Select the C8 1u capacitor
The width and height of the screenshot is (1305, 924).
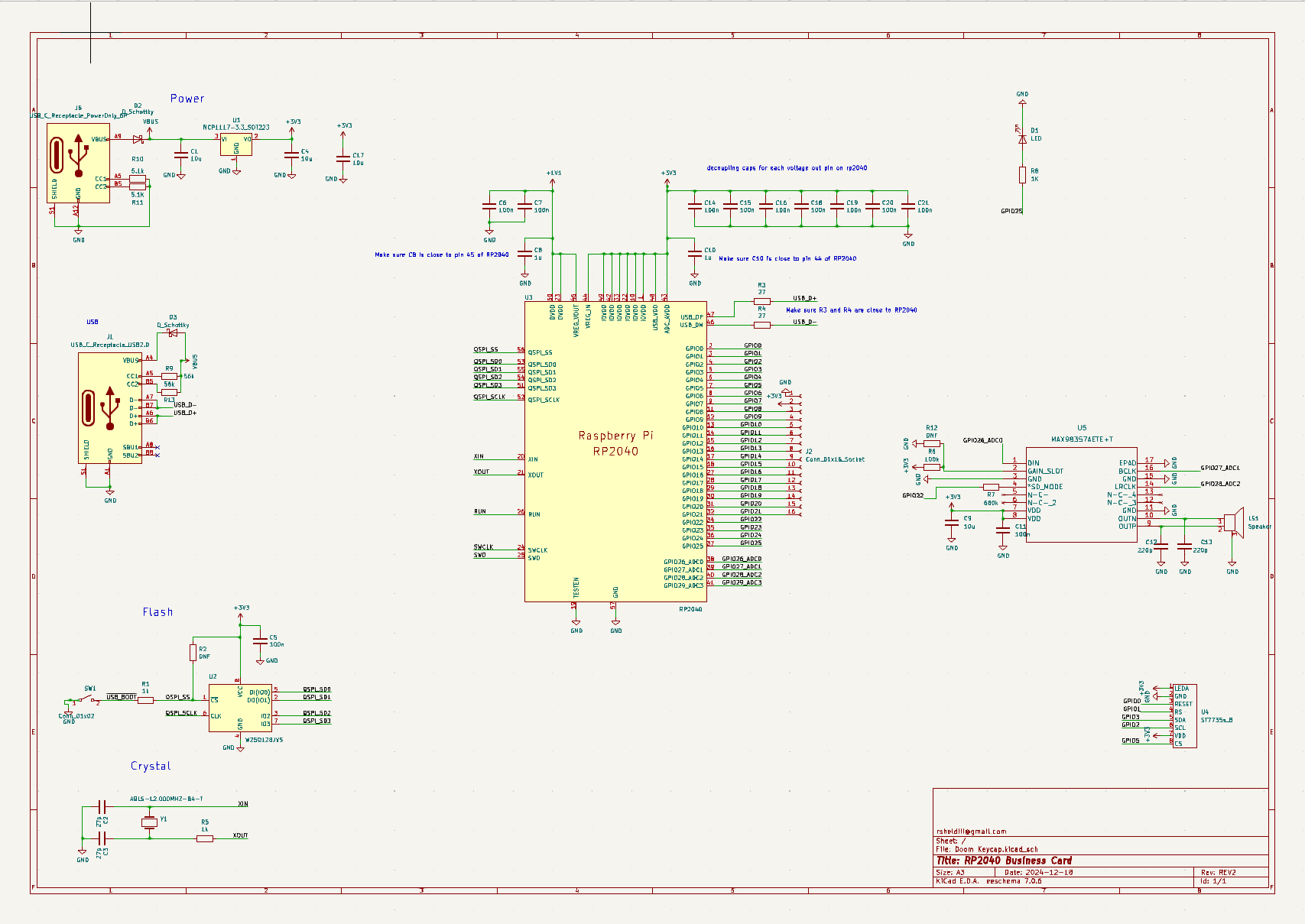pos(525,253)
